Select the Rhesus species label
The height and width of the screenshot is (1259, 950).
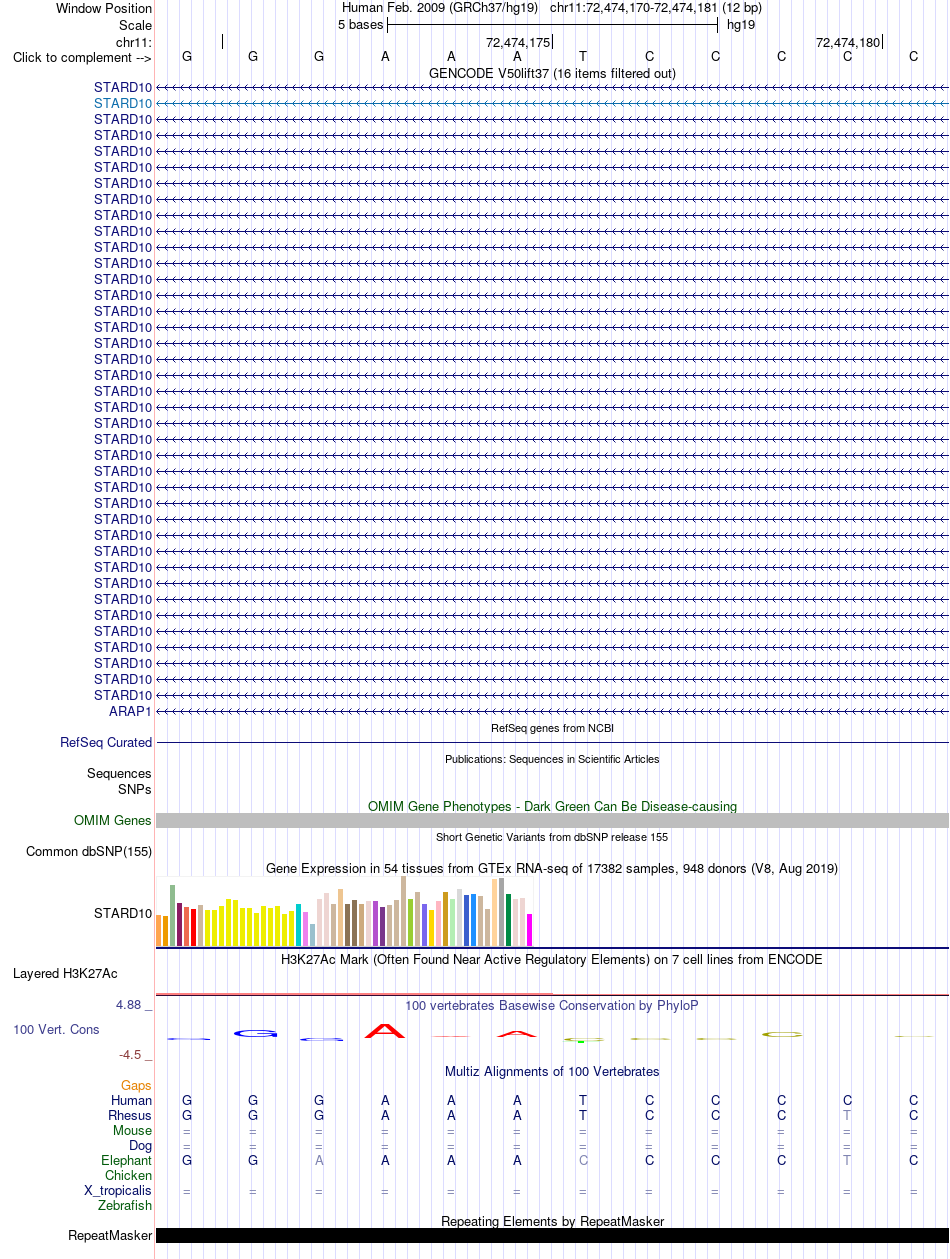tap(130, 1115)
